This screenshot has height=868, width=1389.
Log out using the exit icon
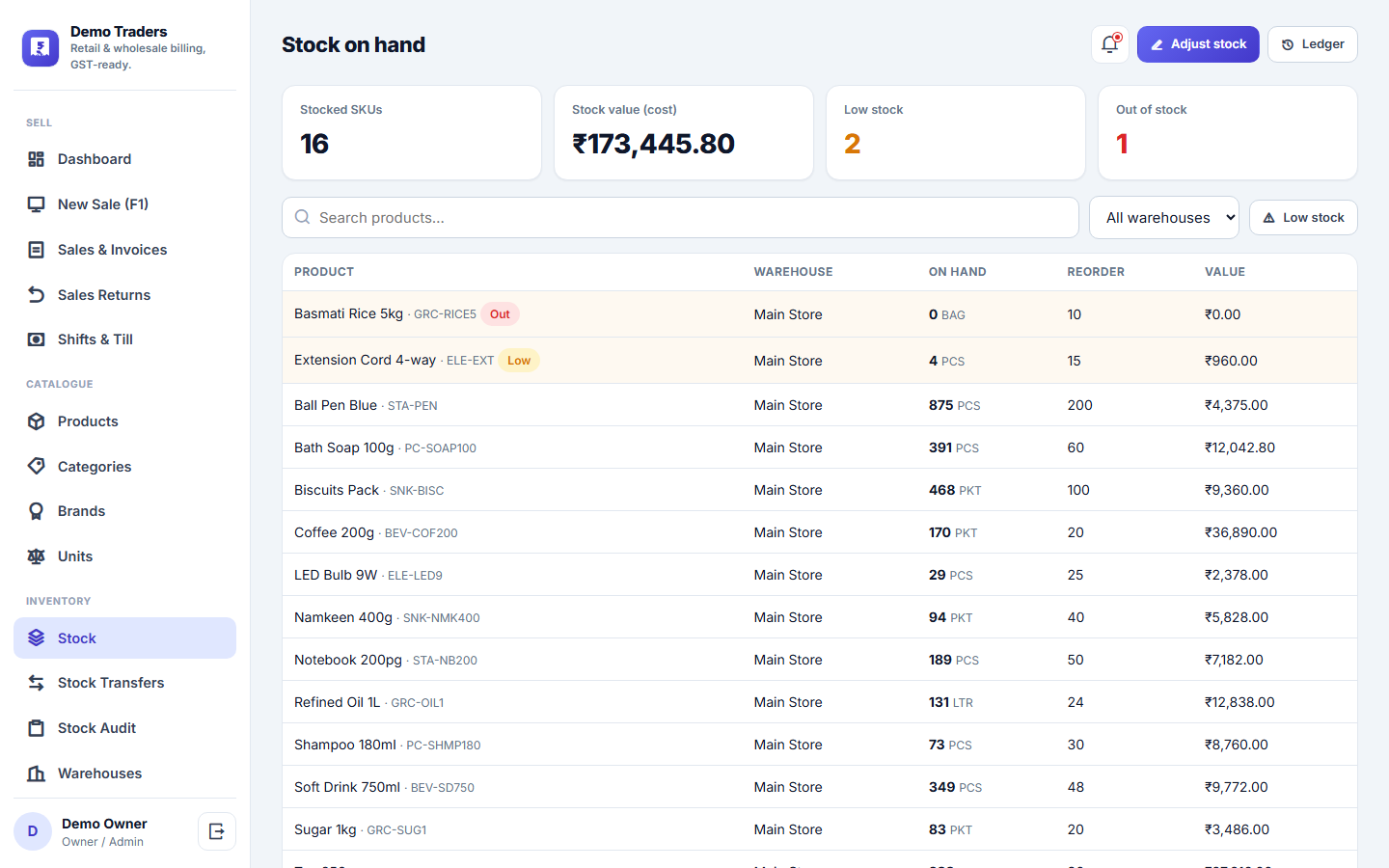(x=217, y=831)
